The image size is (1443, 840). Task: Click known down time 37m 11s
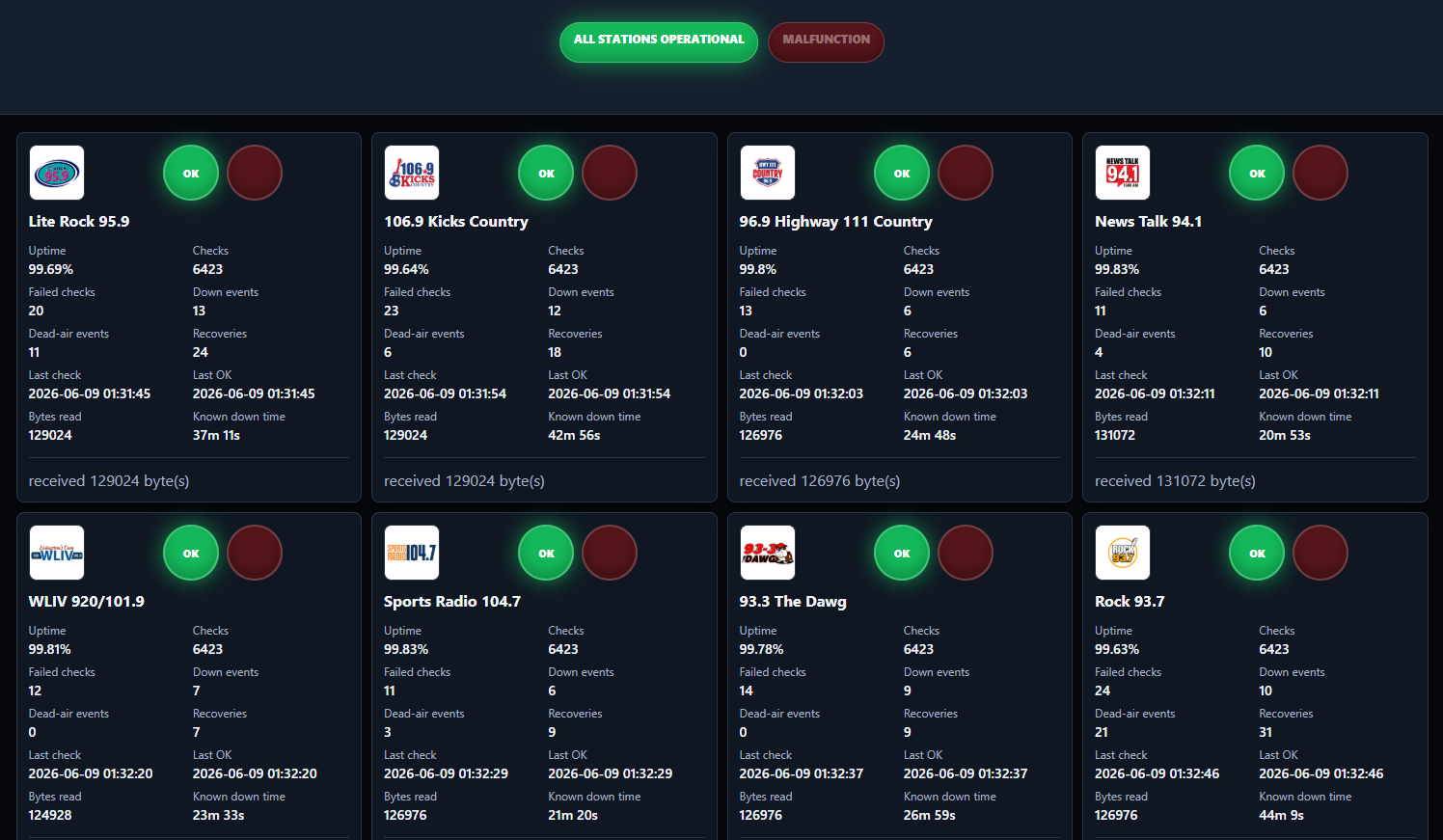[216, 435]
